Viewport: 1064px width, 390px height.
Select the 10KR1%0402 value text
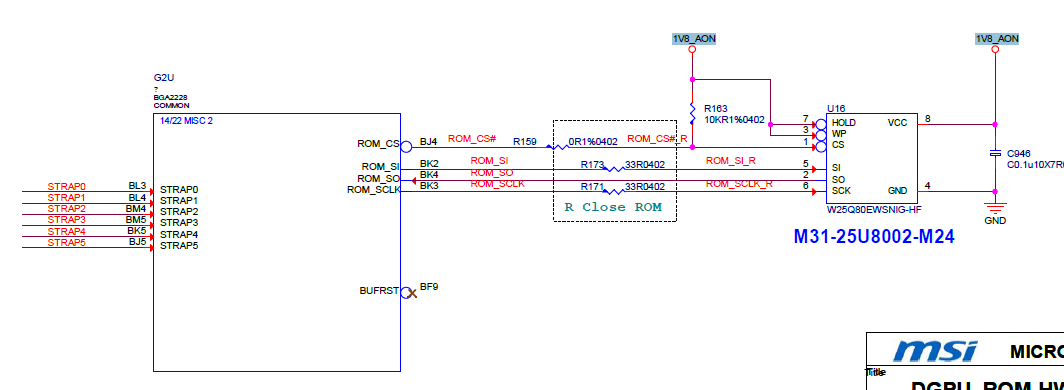[734, 119]
